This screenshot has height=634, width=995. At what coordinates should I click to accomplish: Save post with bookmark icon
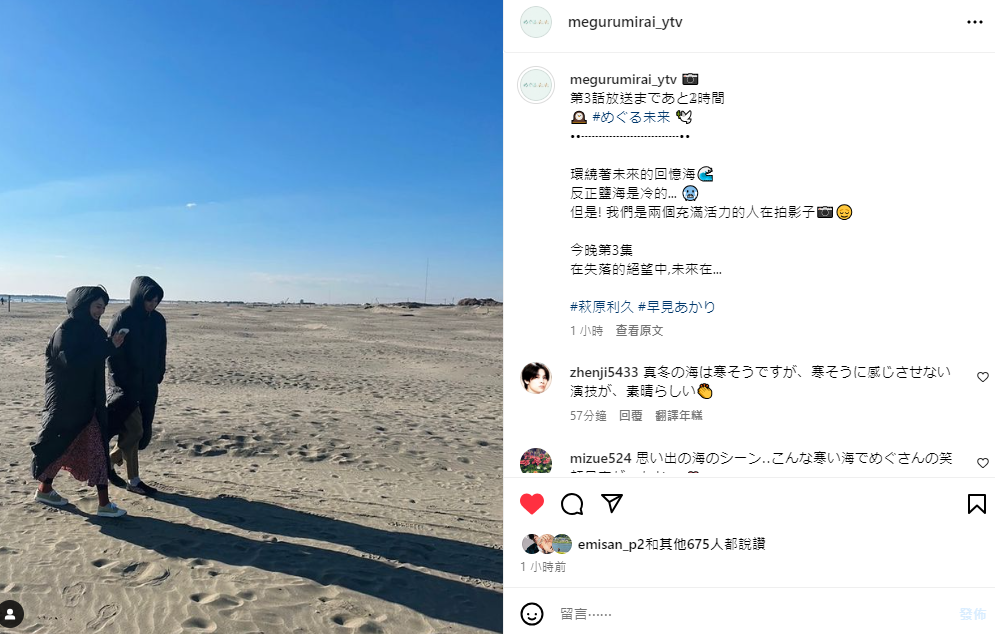point(977,504)
